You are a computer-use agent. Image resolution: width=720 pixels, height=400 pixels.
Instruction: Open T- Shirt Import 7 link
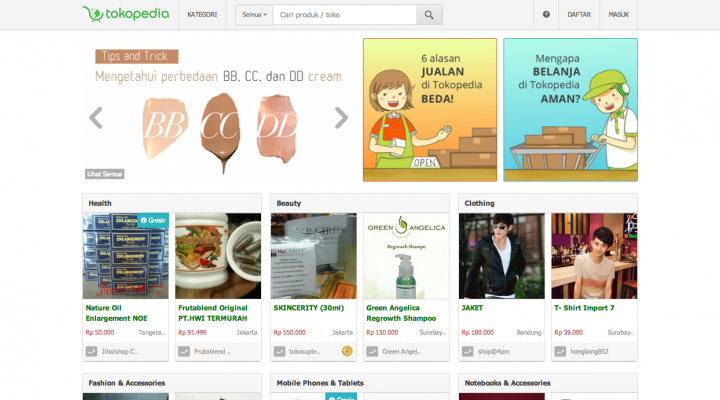tap(584, 308)
